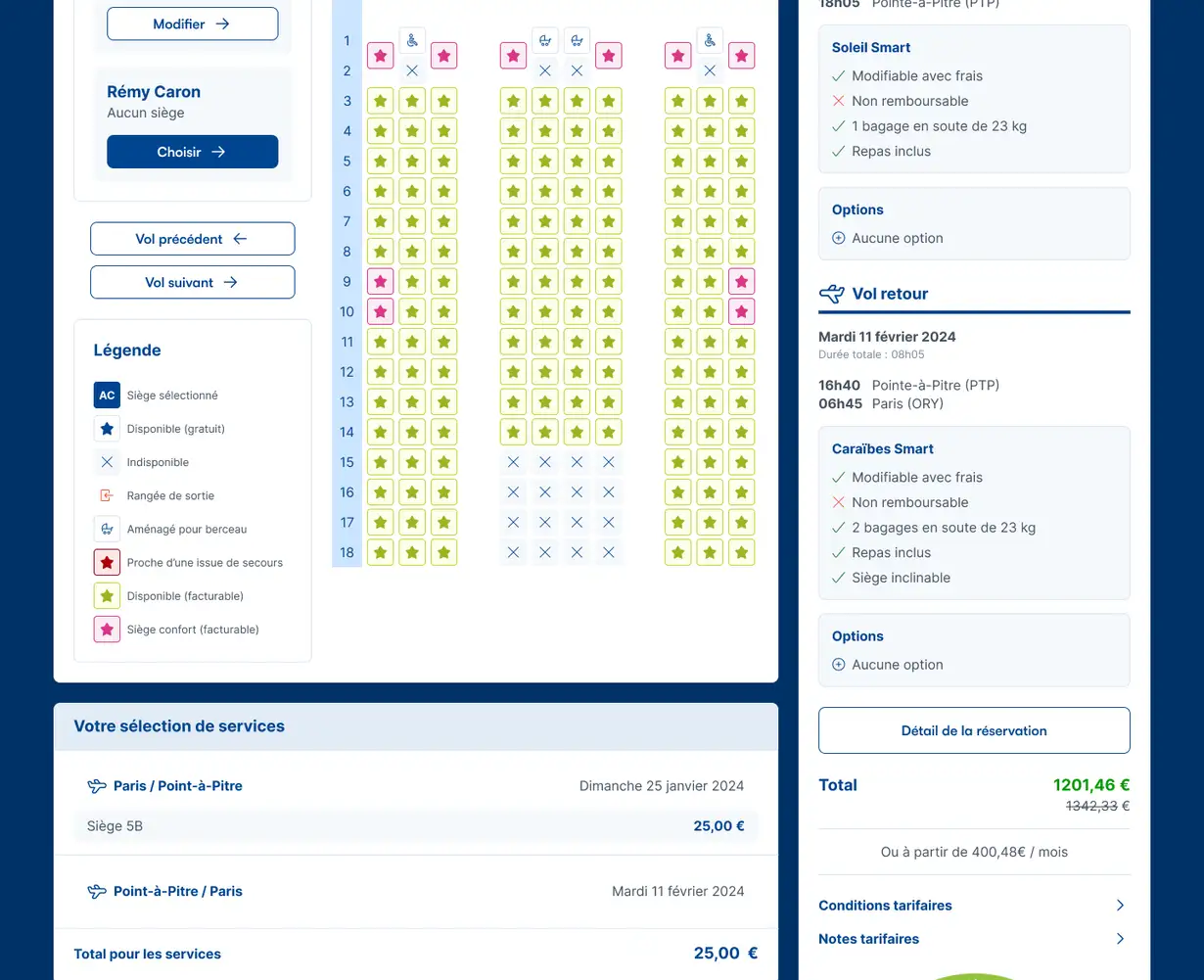Screen dimensions: 1204x980
Task: Click the unavailable X seat in row 2, left block
Action: click(412, 70)
